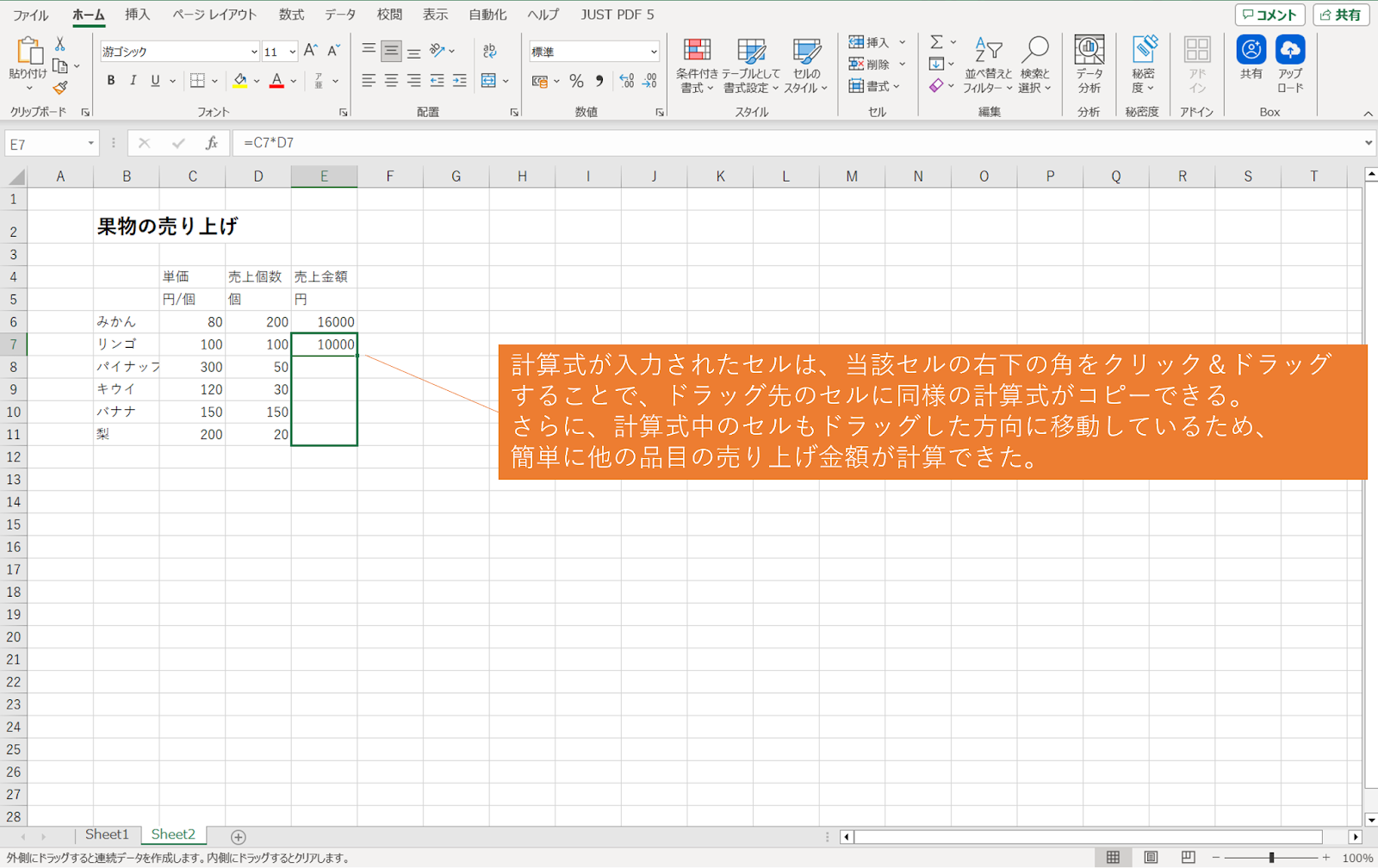Click decrease decimal places icon

click(649, 81)
